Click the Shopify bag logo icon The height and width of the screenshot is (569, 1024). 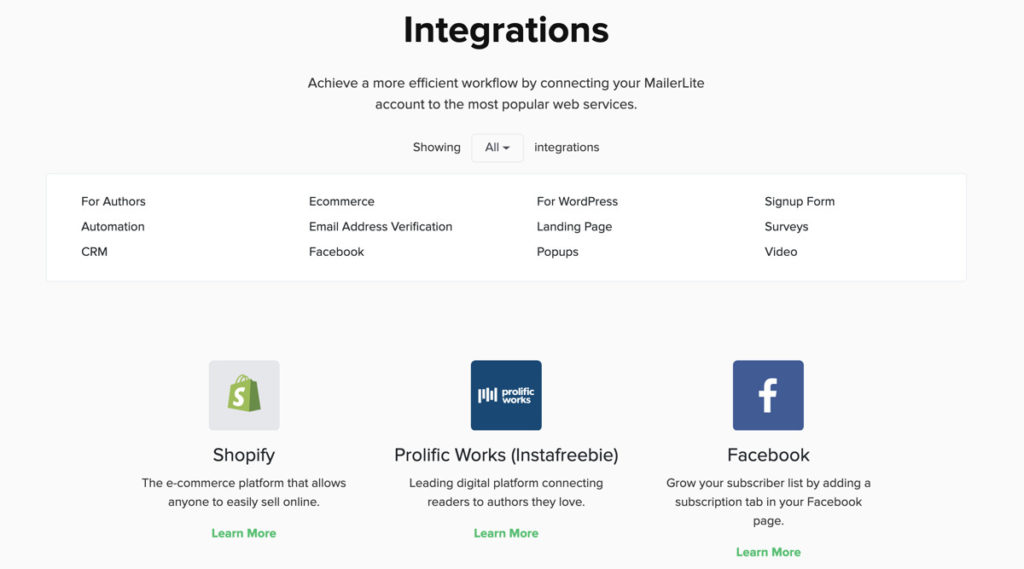(244, 395)
